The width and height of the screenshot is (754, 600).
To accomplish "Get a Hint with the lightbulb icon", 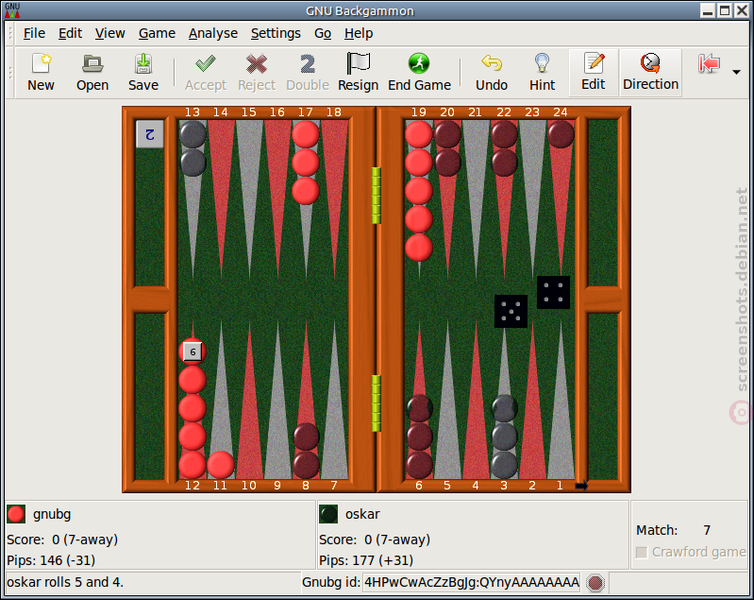I will pyautogui.click(x=542, y=72).
